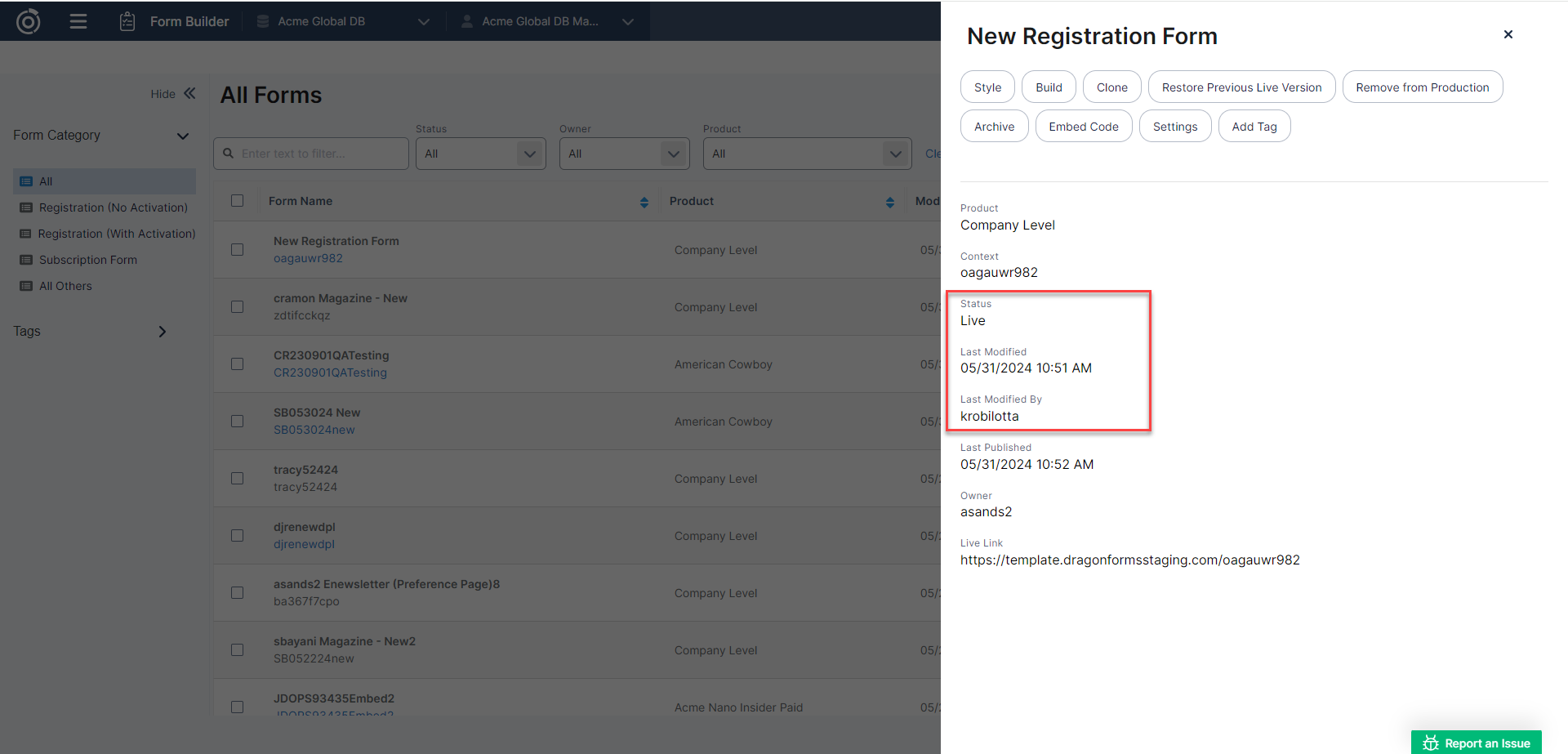Open the hamburger navigation menu
This screenshot has height=754, width=1568.
78,21
